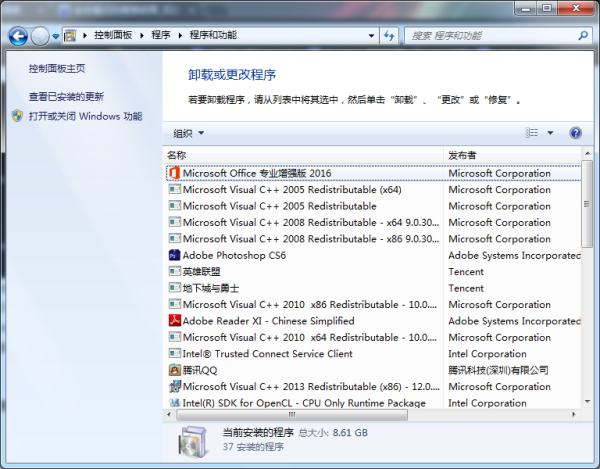Expand the address bar history dropdown
The height and width of the screenshot is (469, 600).
coord(371,36)
